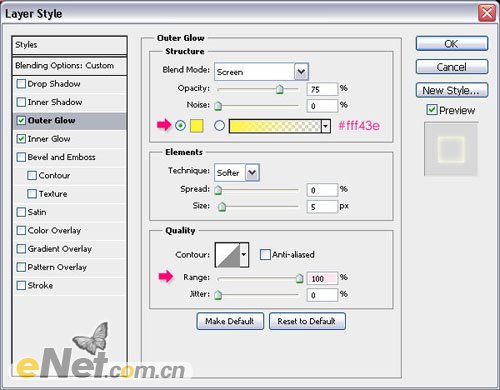The height and width of the screenshot is (390, 500).
Task: Click Reset to Default button
Action: pos(307,321)
